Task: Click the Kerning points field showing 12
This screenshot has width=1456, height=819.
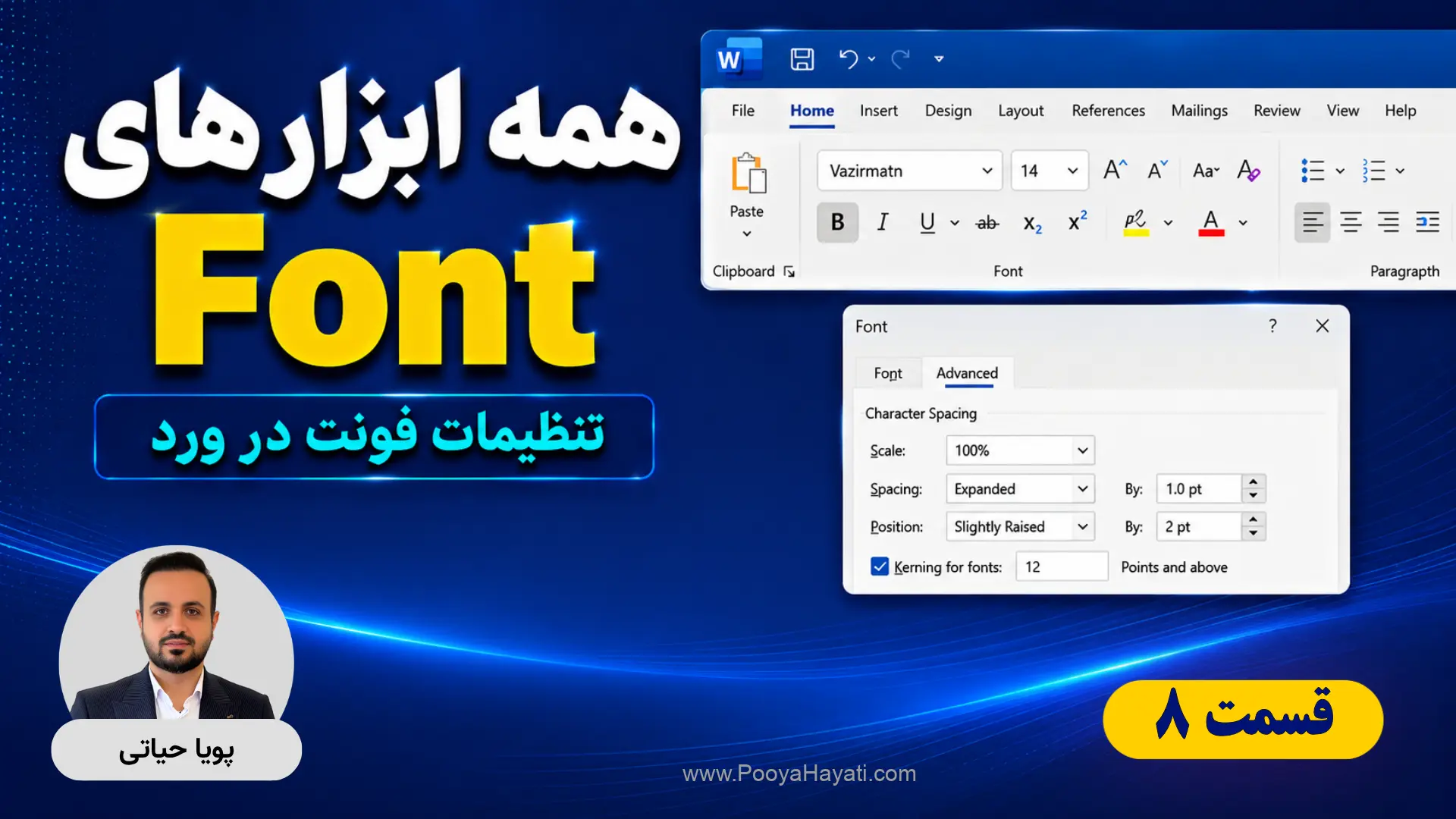Action: (1062, 566)
